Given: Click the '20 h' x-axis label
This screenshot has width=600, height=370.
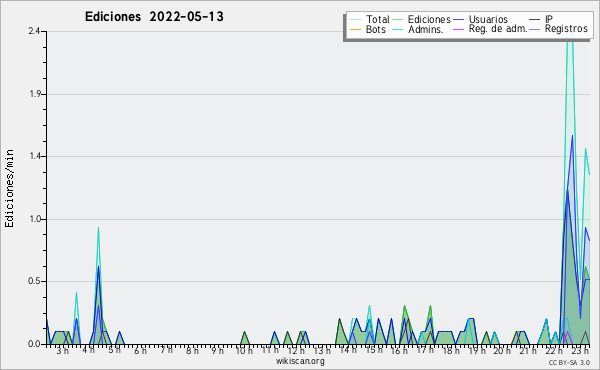Looking at the screenshot, I should click(502, 351).
